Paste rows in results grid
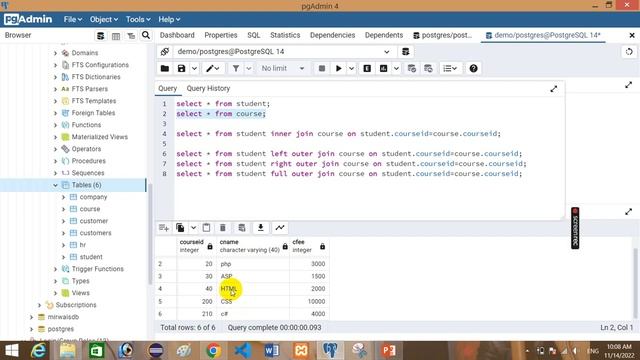The image size is (640, 360). (x=207, y=228)
